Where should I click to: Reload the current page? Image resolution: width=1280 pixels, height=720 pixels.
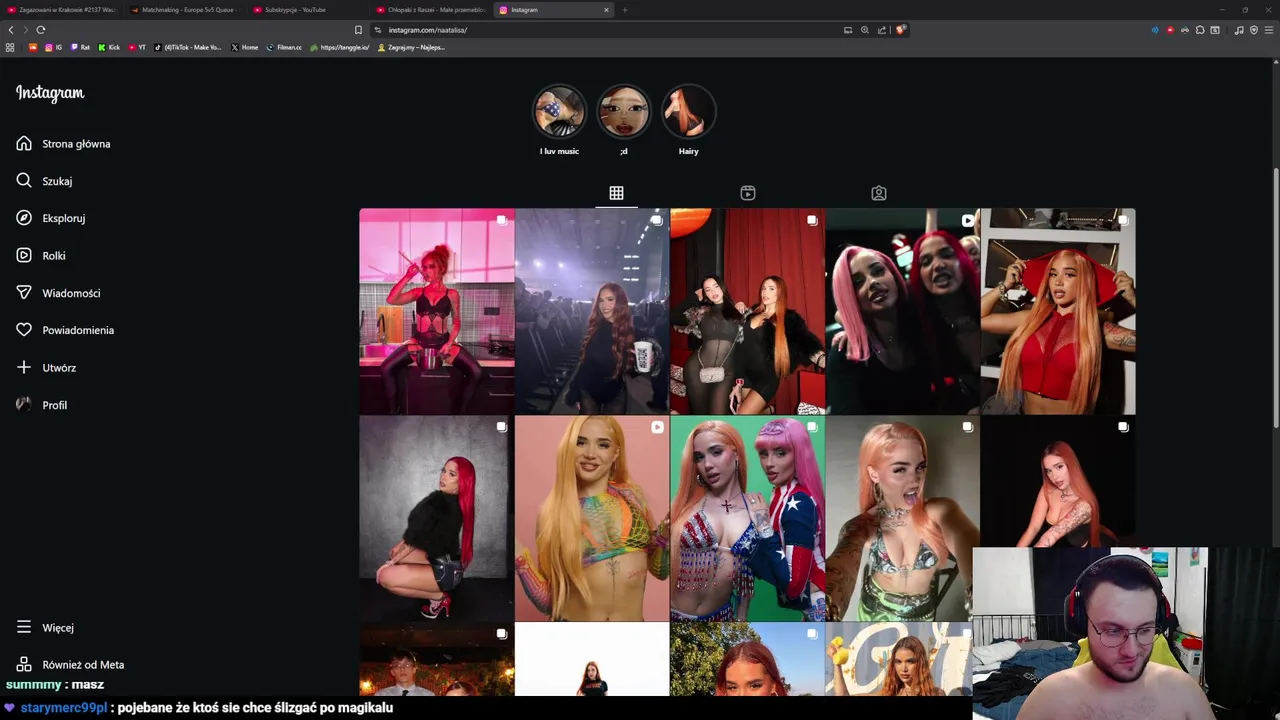(x=41, y=30)
